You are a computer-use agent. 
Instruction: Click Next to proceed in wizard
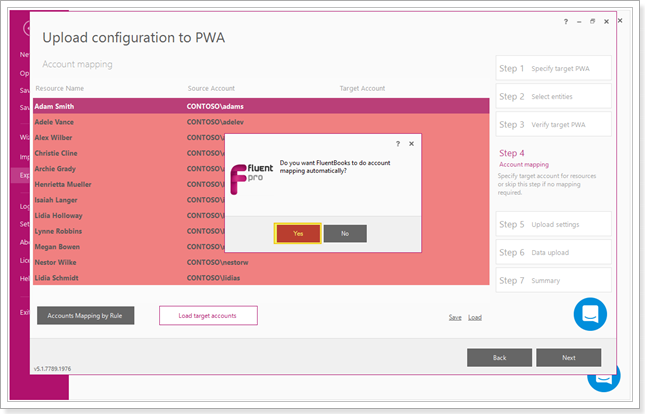568,358
